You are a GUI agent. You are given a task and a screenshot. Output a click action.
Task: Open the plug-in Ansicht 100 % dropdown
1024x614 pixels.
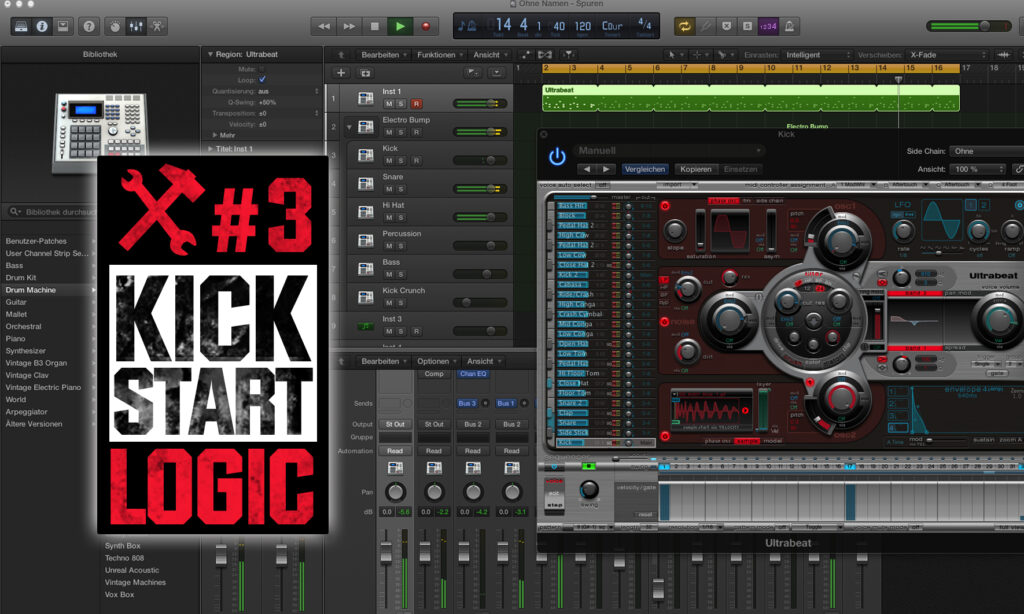(978, 169)
